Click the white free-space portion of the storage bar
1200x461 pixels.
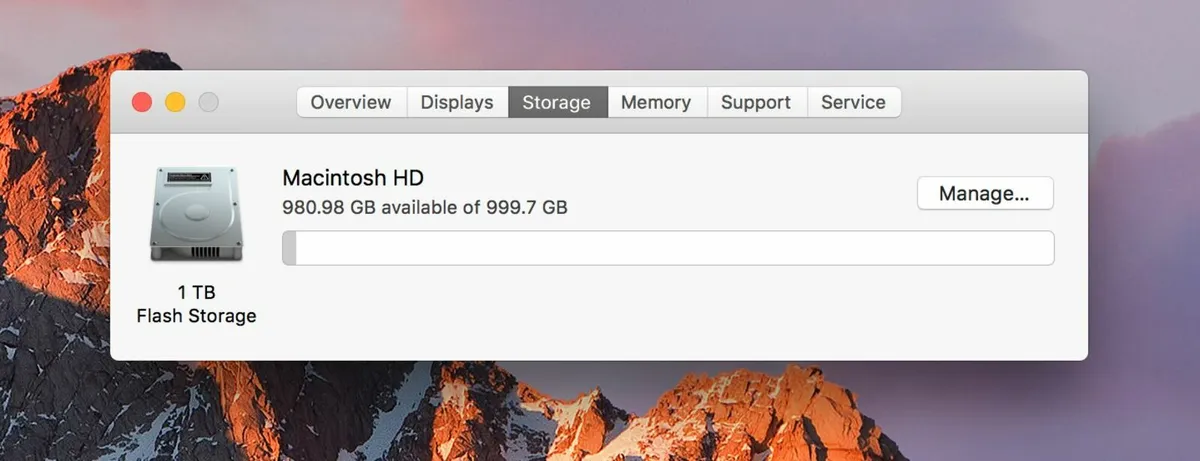pyautogui.click(x=670, y=248)
